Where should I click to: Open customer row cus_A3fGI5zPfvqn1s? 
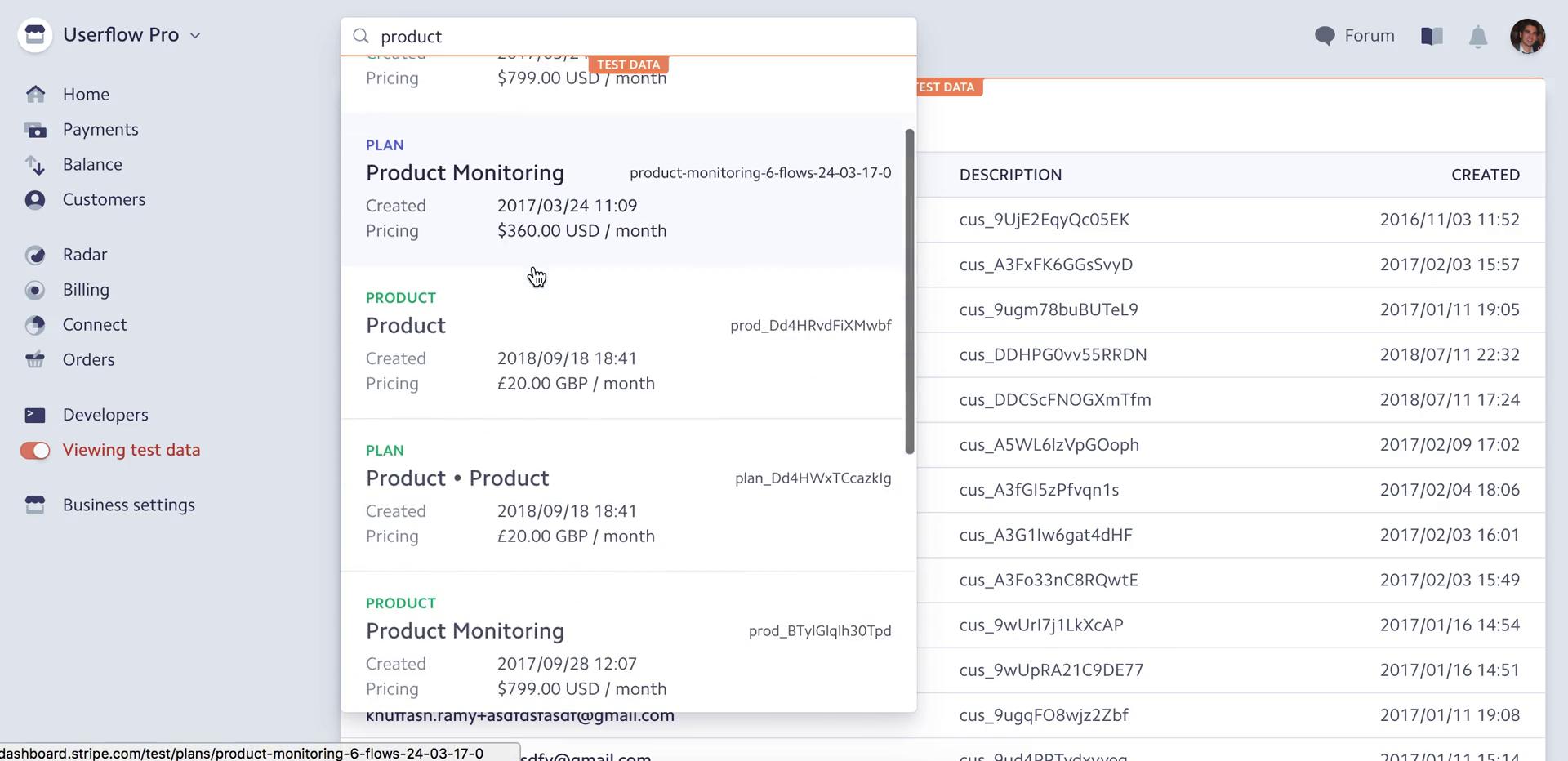tap(1231, 490)
